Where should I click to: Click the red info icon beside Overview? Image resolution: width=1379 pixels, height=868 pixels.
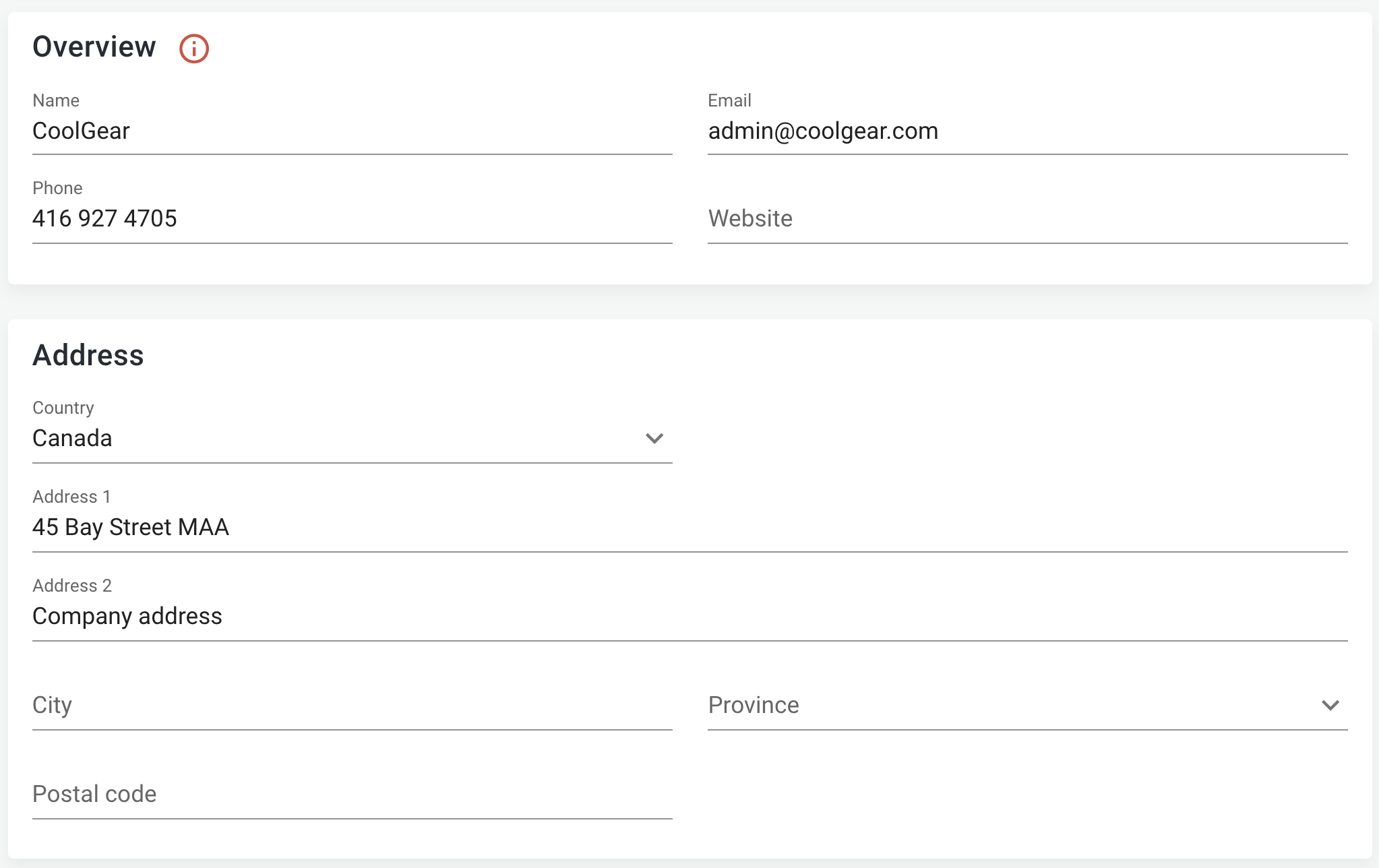194,49
